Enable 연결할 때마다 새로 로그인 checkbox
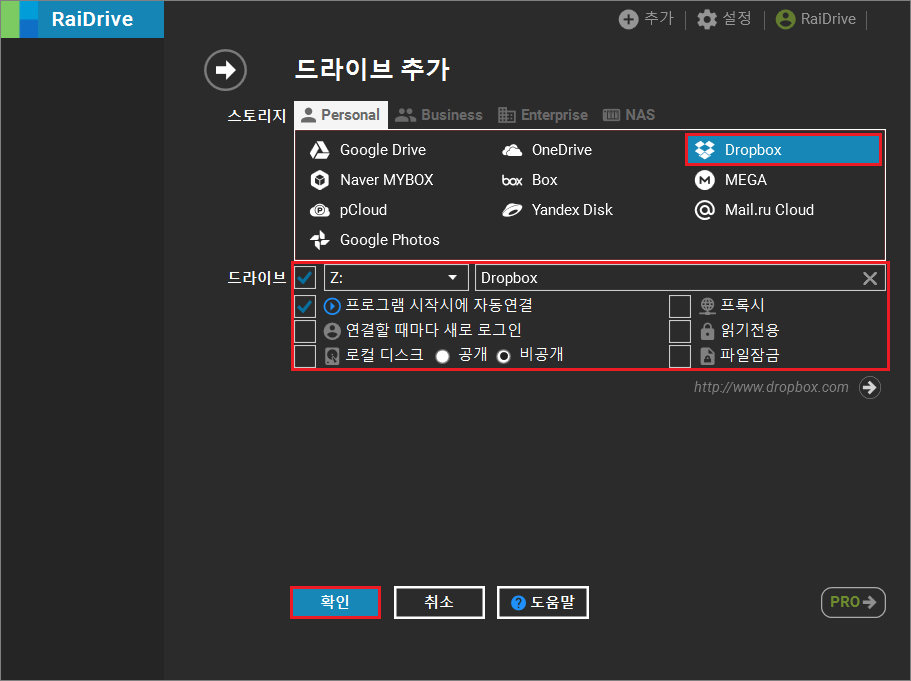Viewport: 911px width, 681px height. (305, 331)
